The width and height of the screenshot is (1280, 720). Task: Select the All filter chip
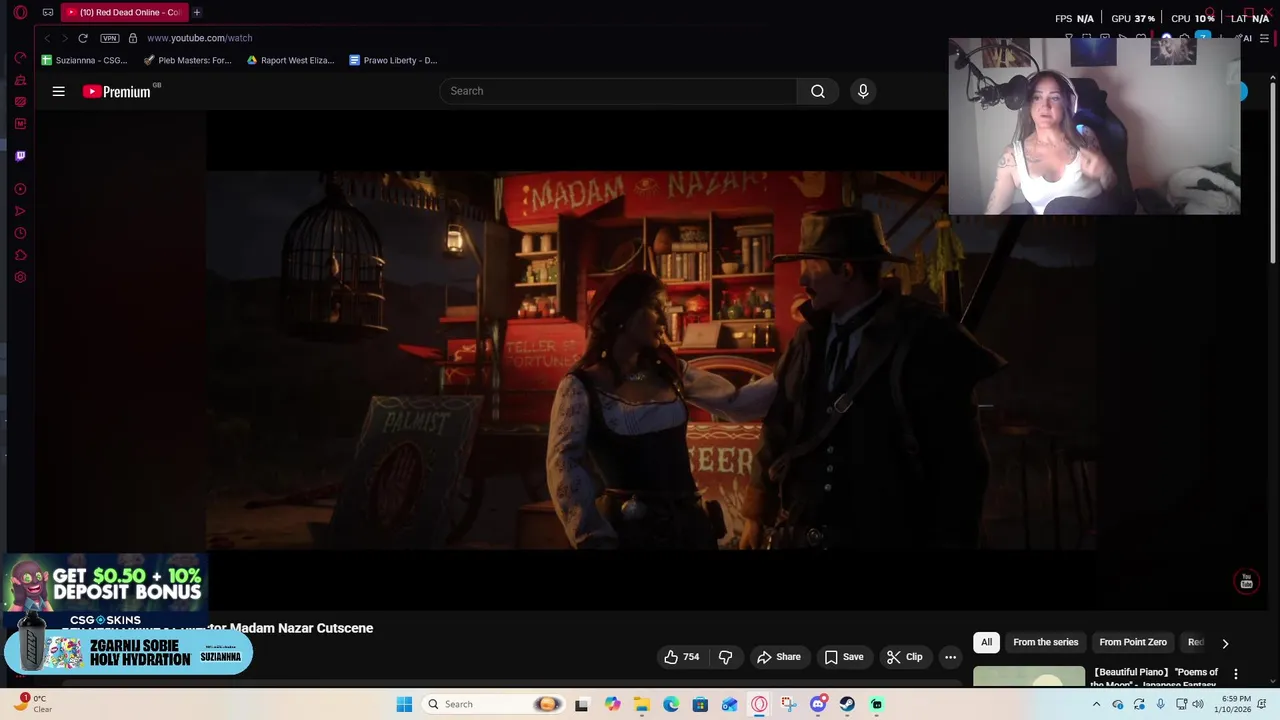tap(986, 642)
